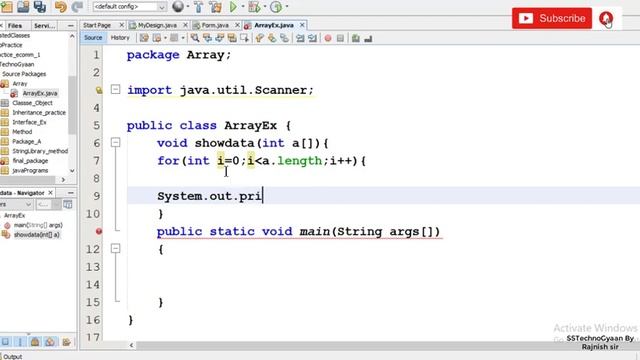Click the Find Next Occurrence icon
Screen dimensions: 640x360
[x=220, y=38]
